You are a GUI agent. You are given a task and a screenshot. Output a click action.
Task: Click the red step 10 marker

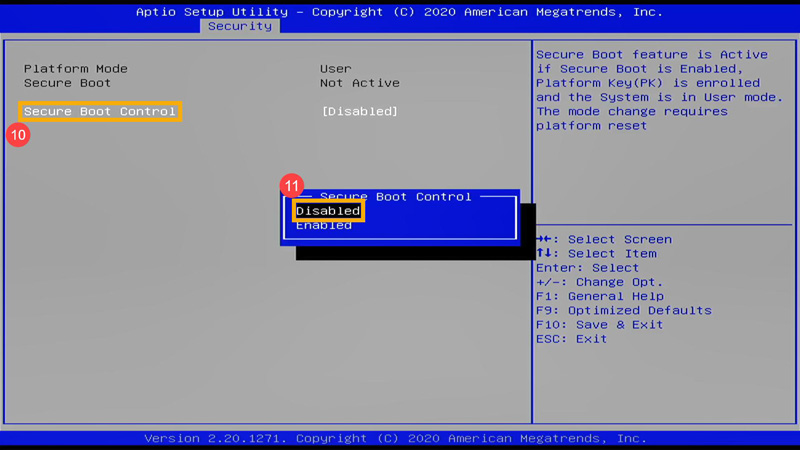tap(17, 135)
